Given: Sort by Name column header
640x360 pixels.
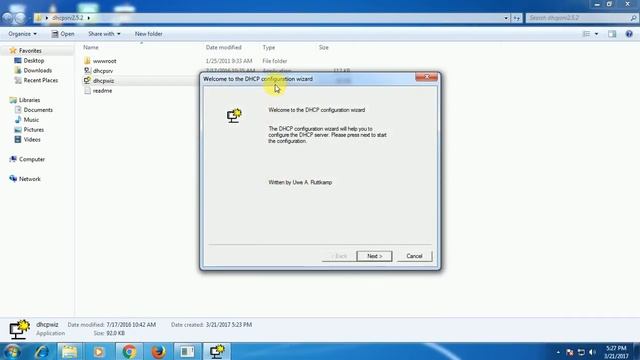Looking at the screenshot, I should [91, 47].
